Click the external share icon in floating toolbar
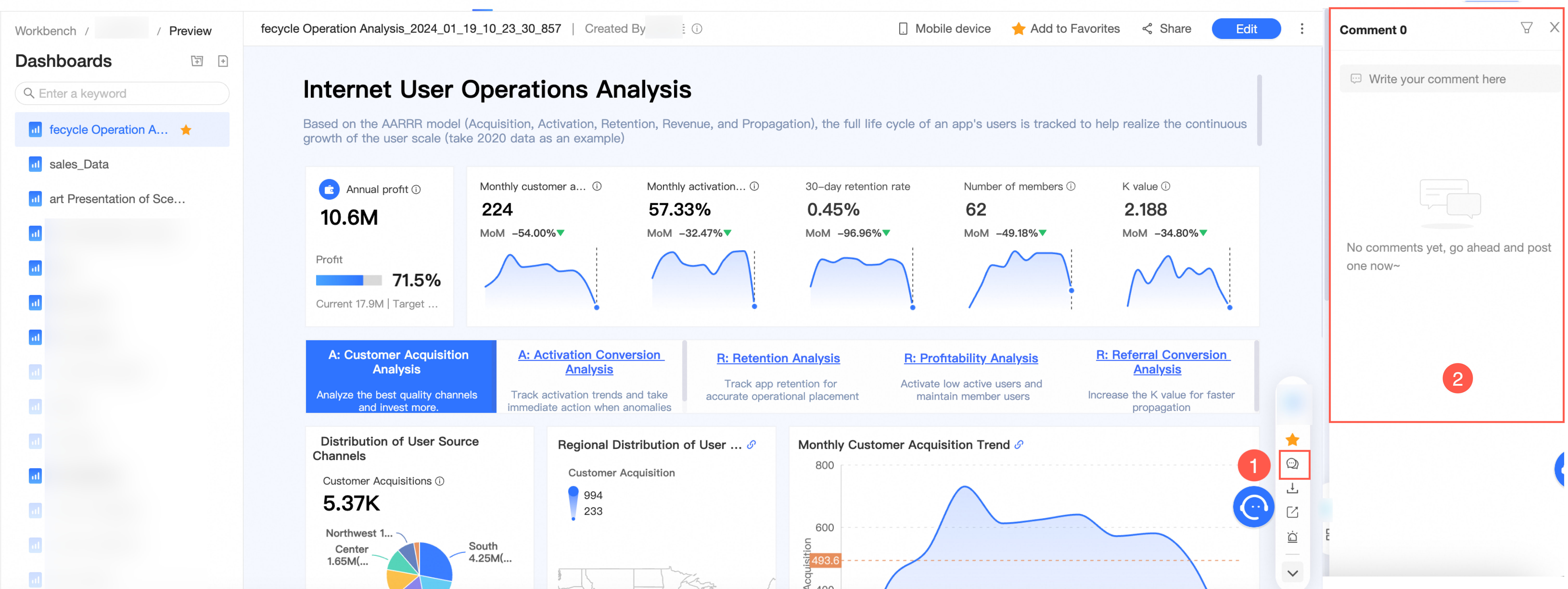The image size is (1568, 589). [x=1292, y=512]
